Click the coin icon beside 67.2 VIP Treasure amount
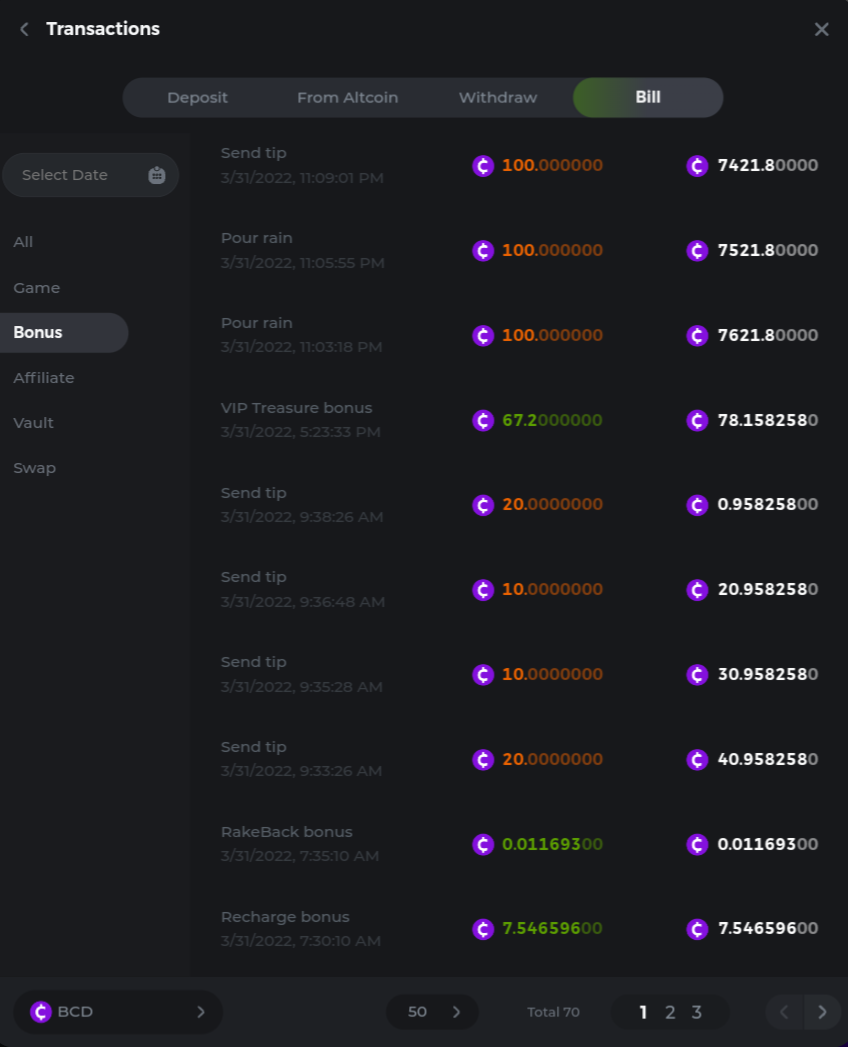The height and width of the screenshot is (1047, 848). tap(483, 420)
